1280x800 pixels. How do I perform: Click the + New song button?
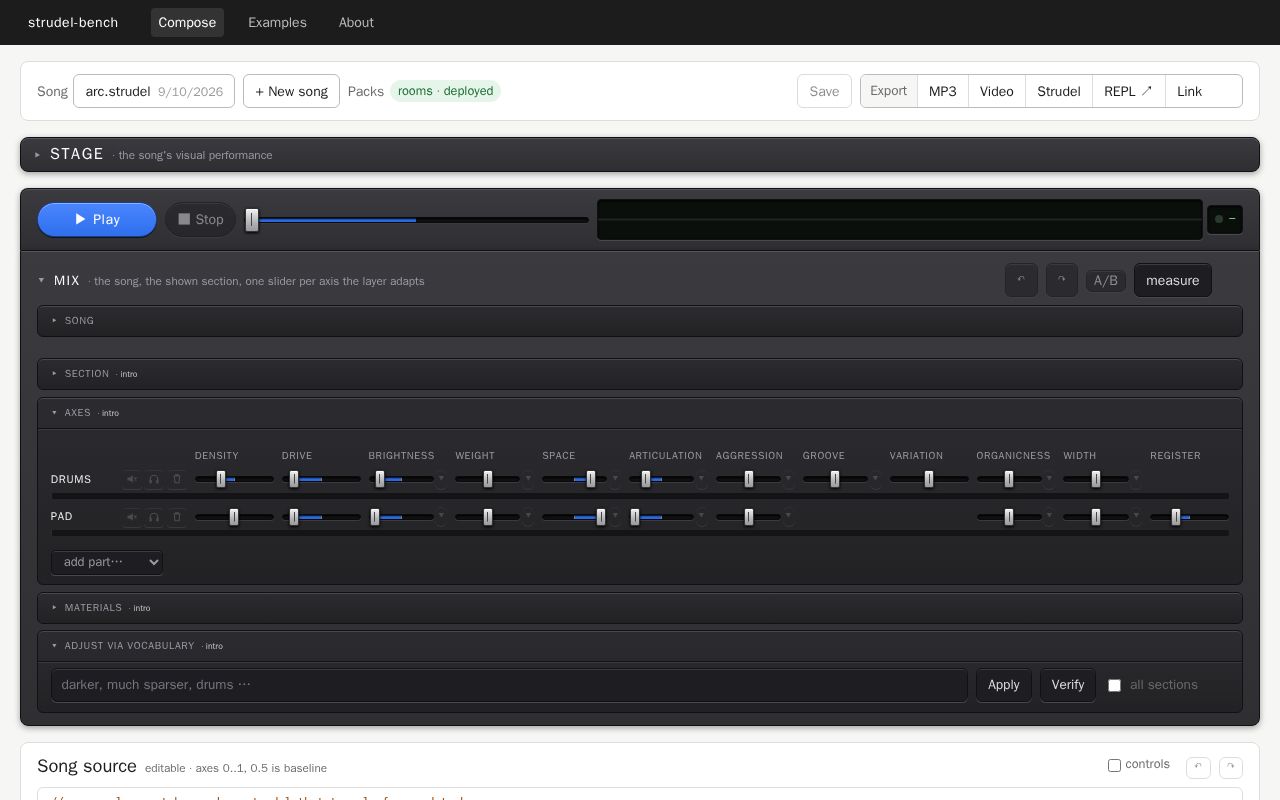pyautogui.click(x=291, y=91)
